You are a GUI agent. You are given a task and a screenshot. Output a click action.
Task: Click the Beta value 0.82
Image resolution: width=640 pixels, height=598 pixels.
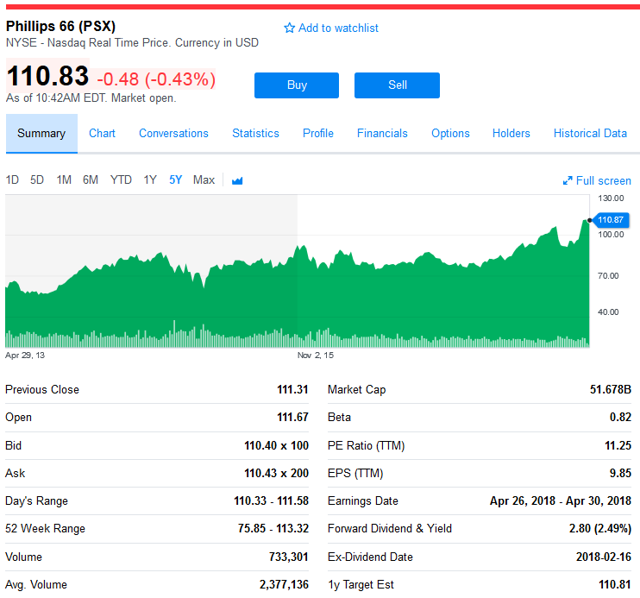620,417
